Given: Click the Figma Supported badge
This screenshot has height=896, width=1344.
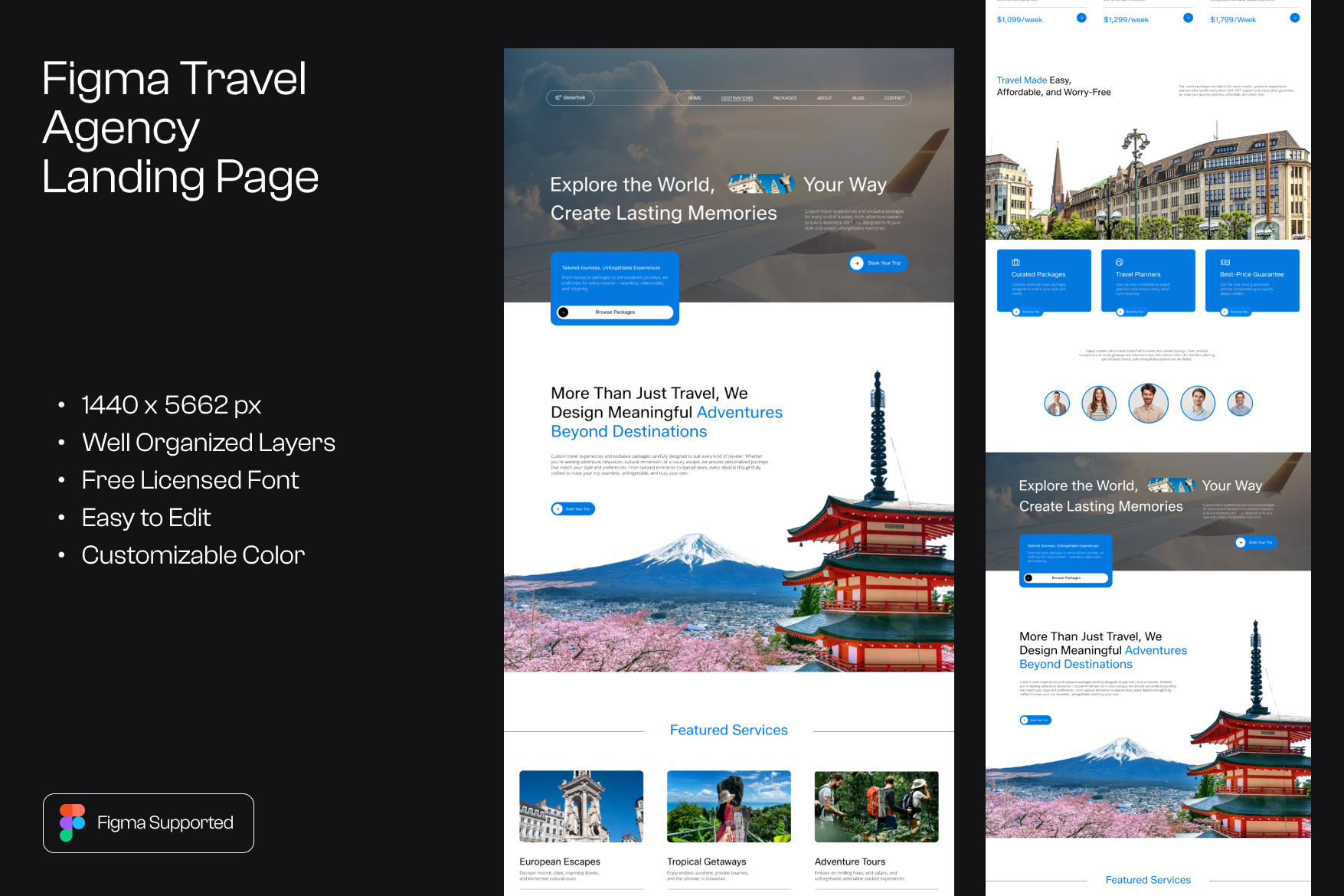Looking at the screenshot, I should [149, 822].
